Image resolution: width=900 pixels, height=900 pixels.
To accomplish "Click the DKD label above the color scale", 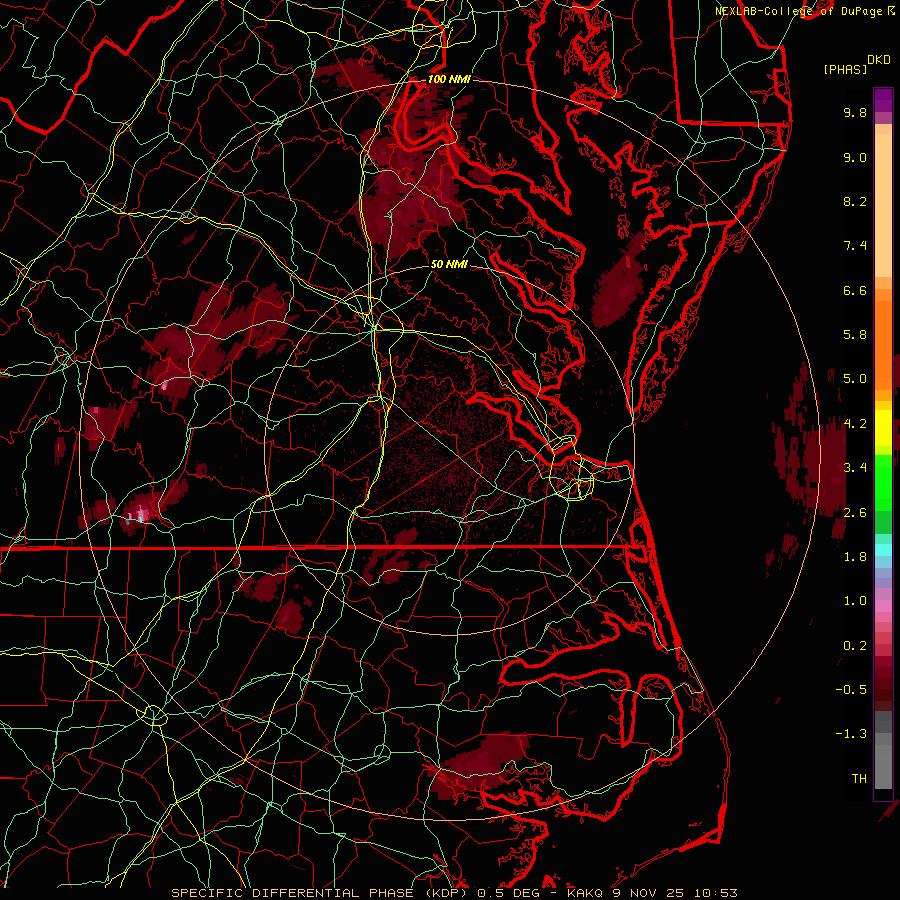I will (878, 60).
